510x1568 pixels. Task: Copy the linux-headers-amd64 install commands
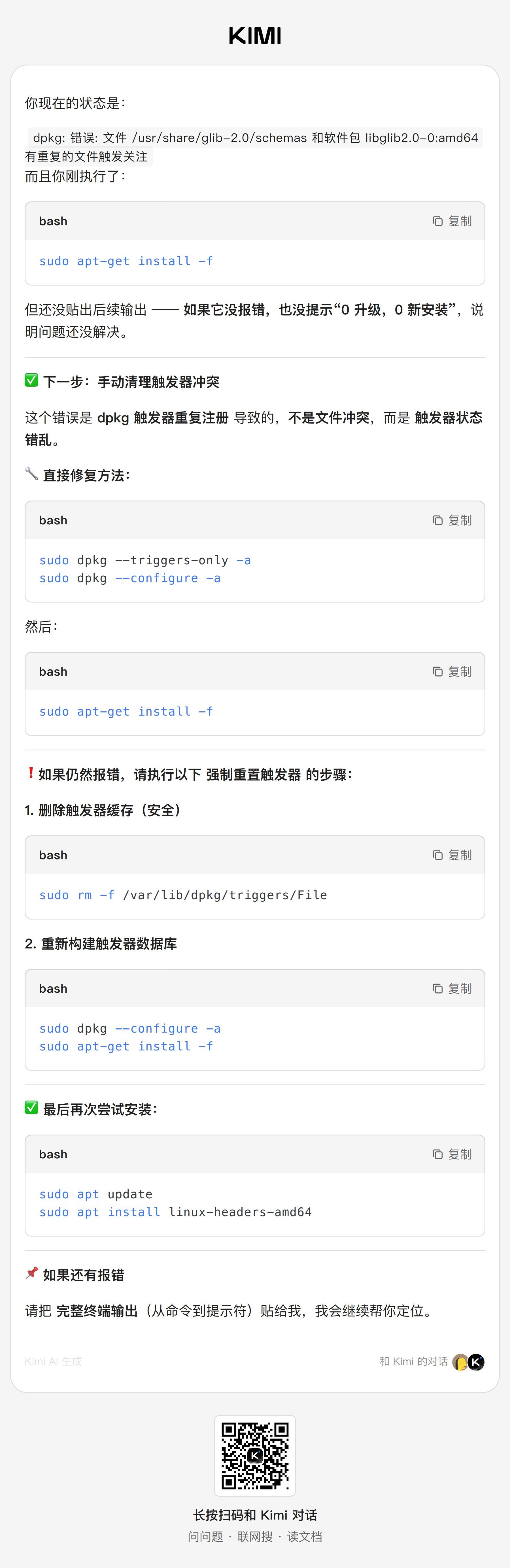tap(452, 1154)
